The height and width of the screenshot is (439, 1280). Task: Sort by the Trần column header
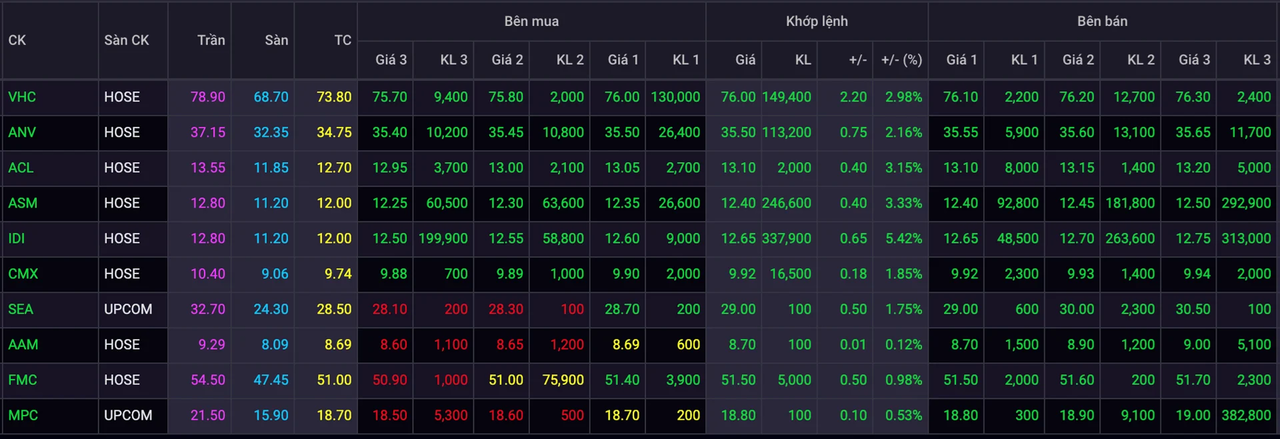pyautogui.click(x=211, y=40)
